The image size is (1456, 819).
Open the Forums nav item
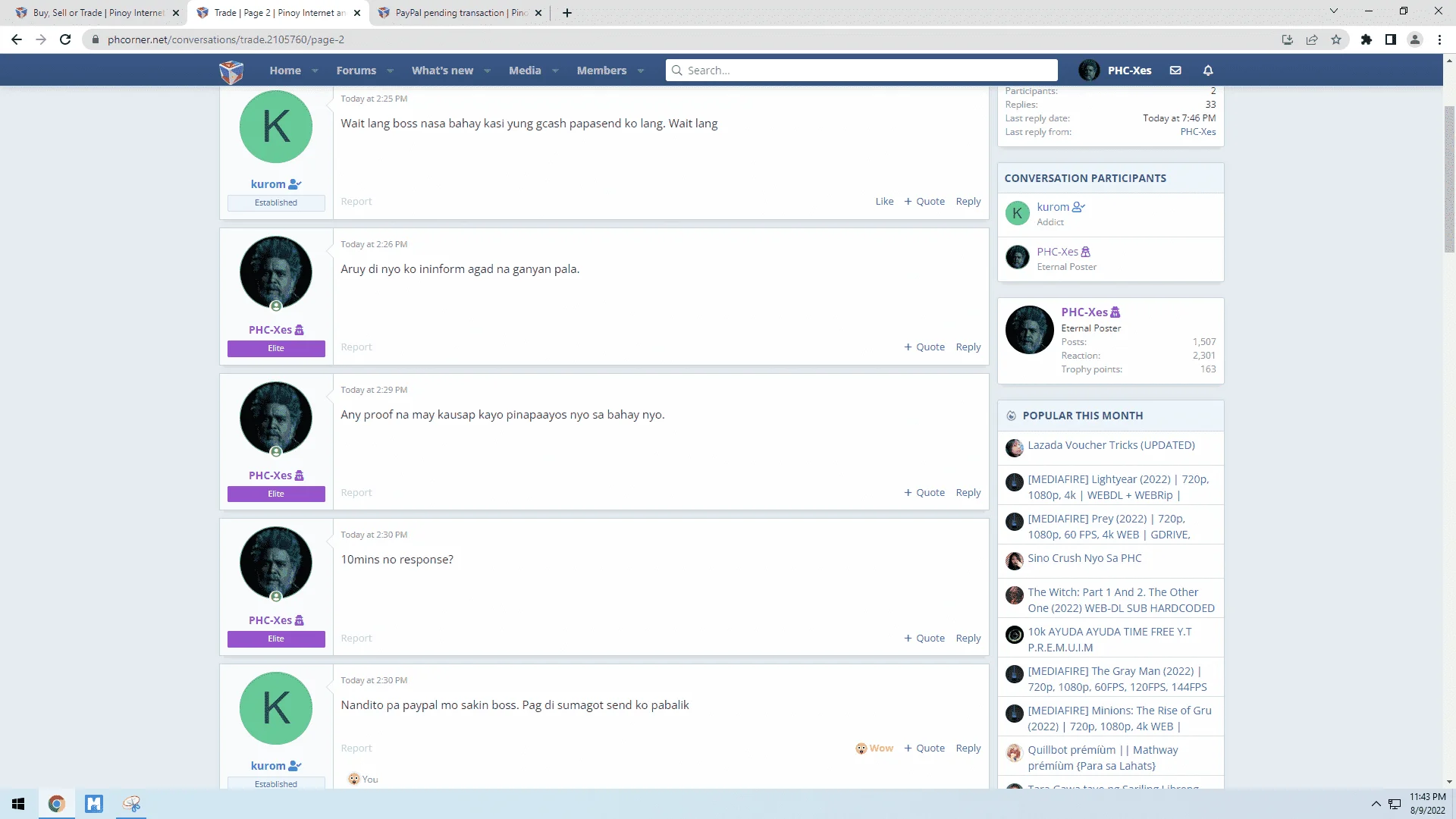tap(356, 71)
